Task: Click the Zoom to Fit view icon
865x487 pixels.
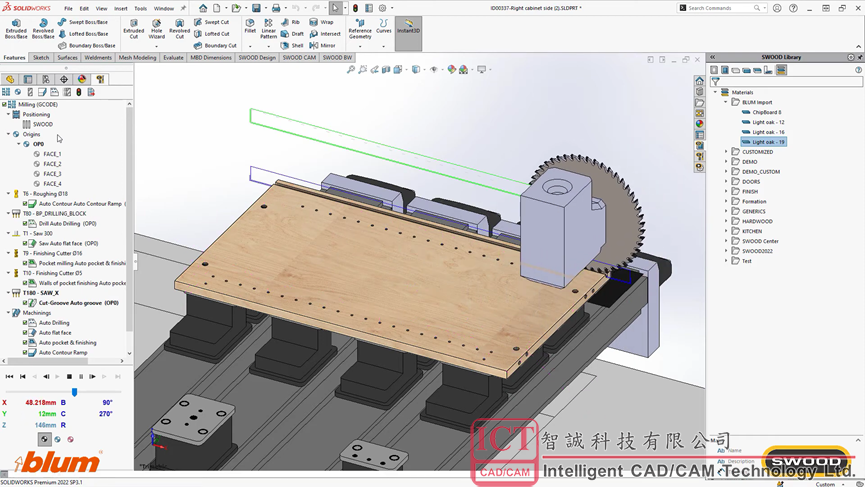Action: (x=350, y=69)
